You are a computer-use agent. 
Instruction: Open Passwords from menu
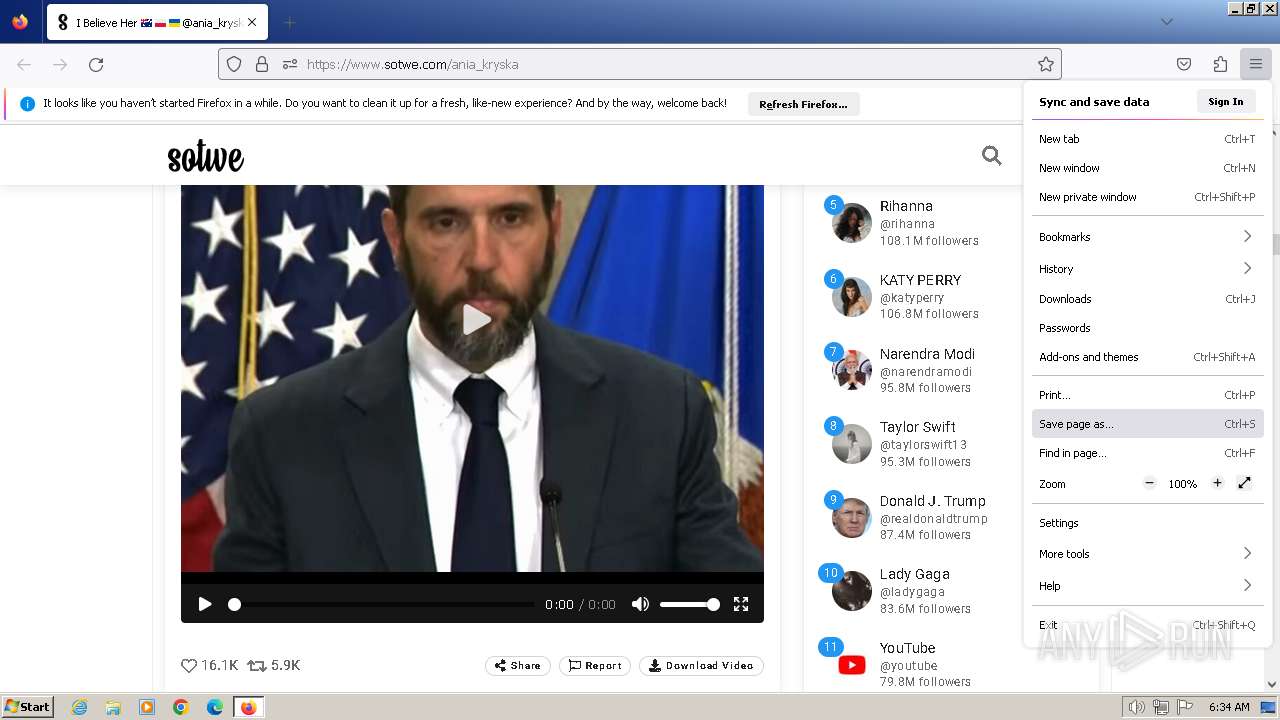click(1147, 328)
